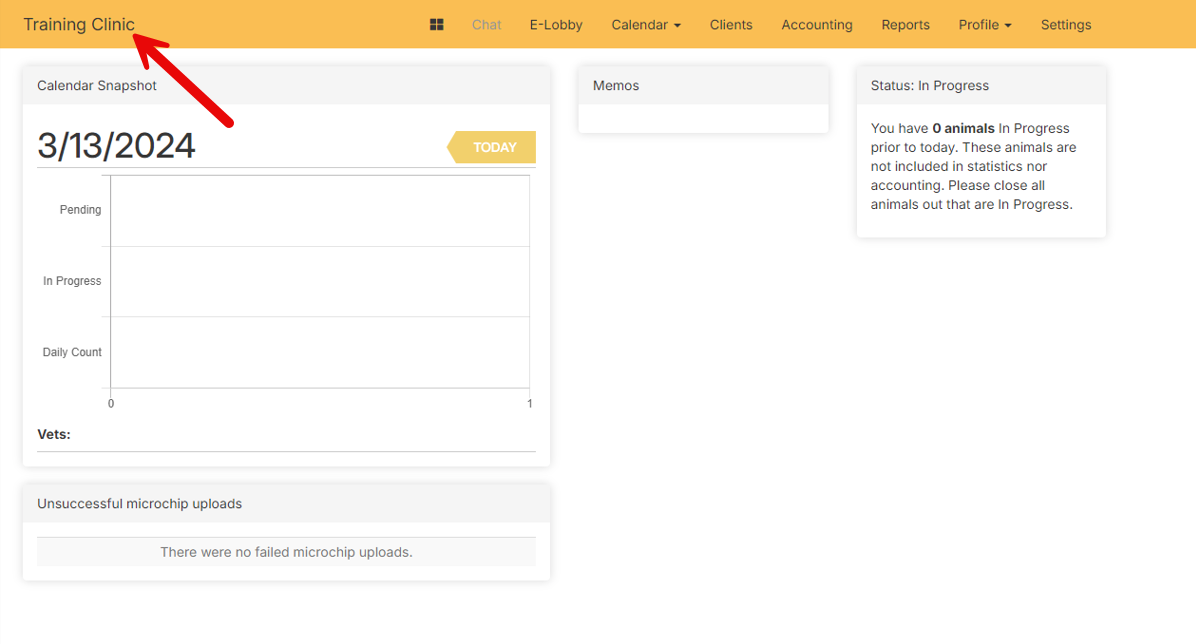The height and width of the screenshot is (644, 1196).
Task: Click the Memos panel header
Action: pyautogui.click(x=616, y=86)
